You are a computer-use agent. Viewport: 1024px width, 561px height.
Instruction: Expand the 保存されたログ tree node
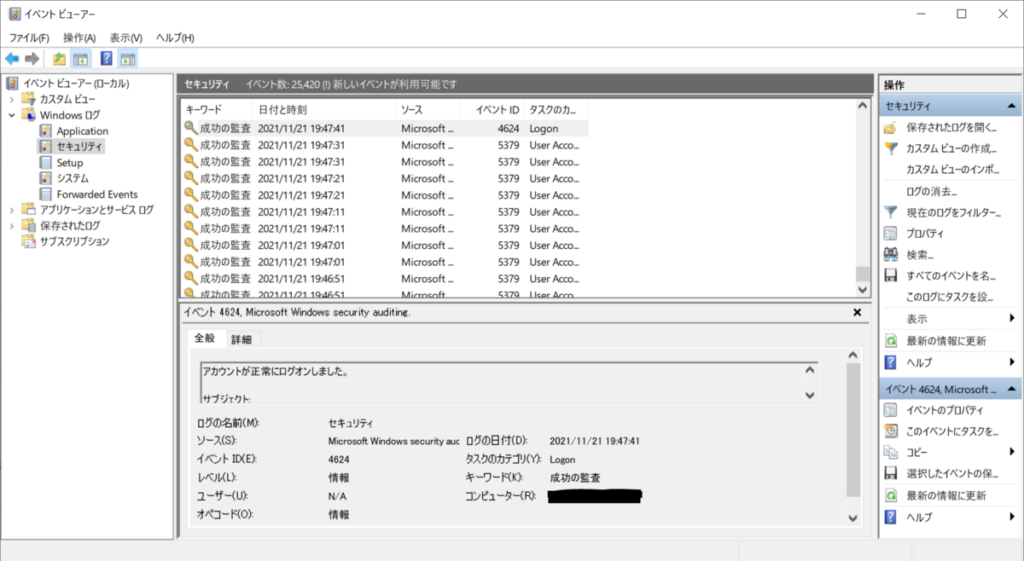pos(12,226)
